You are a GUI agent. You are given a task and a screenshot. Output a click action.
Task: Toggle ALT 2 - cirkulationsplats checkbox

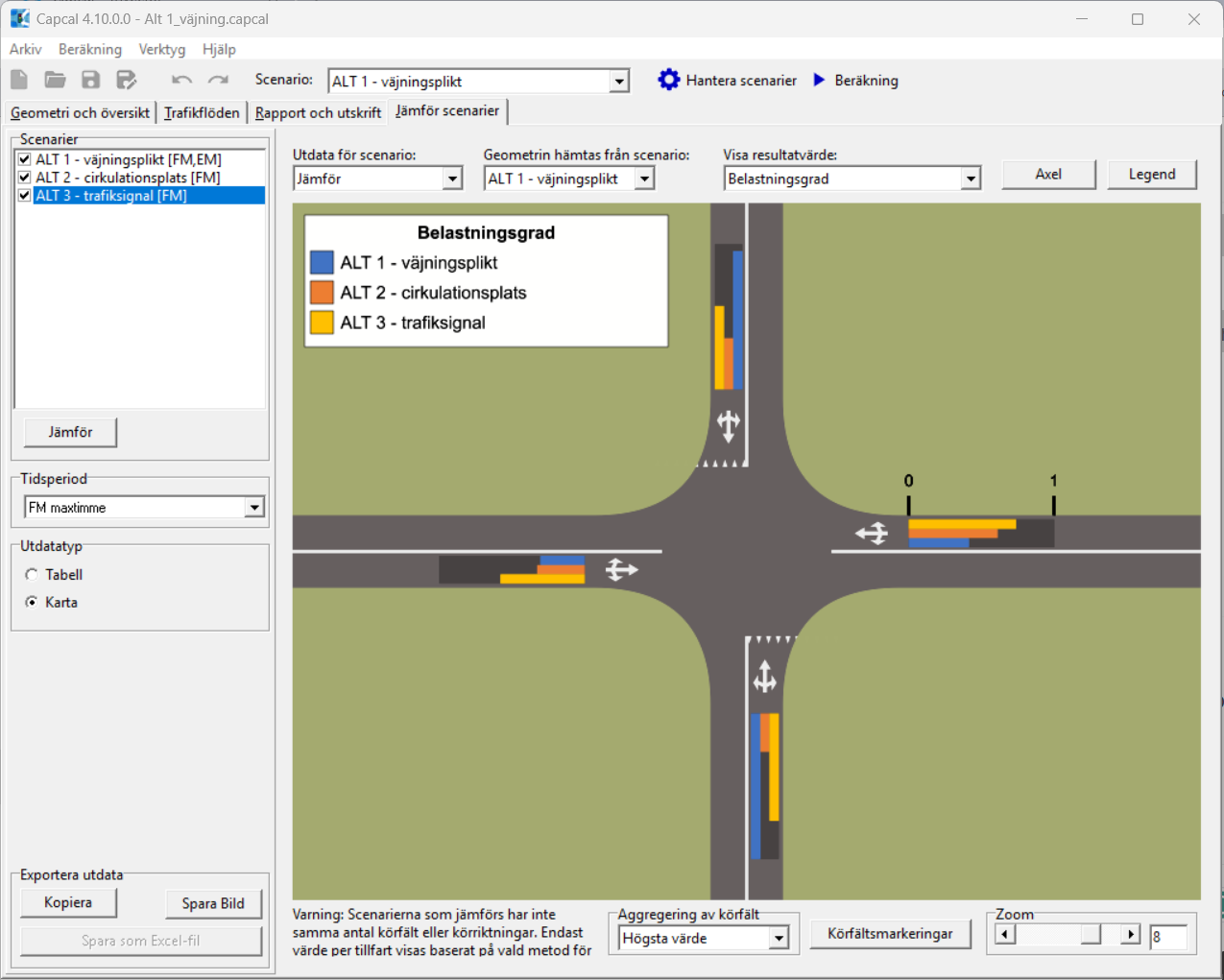[x=24, y=178]
